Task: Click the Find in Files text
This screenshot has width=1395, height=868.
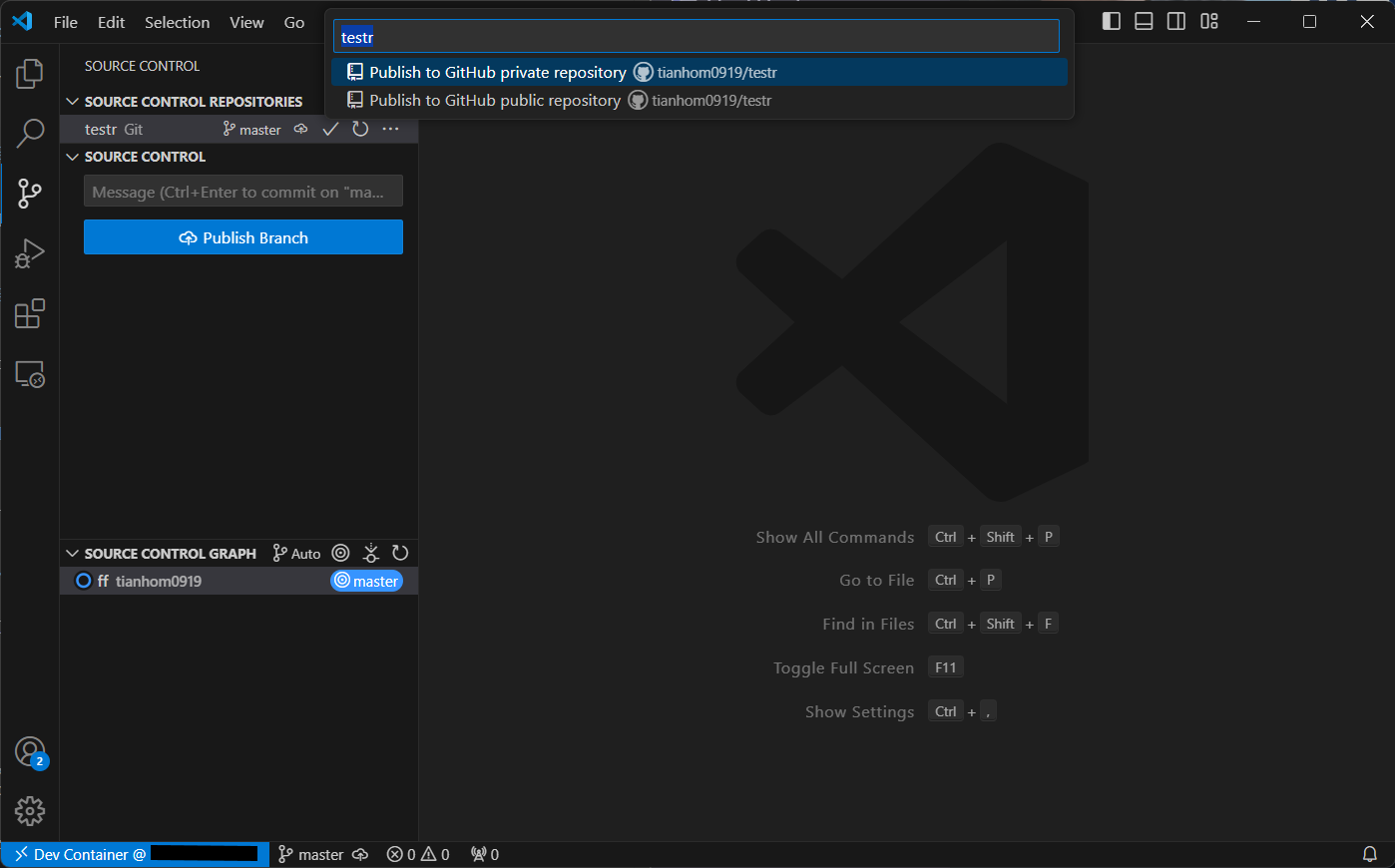Action: [868, 624]
